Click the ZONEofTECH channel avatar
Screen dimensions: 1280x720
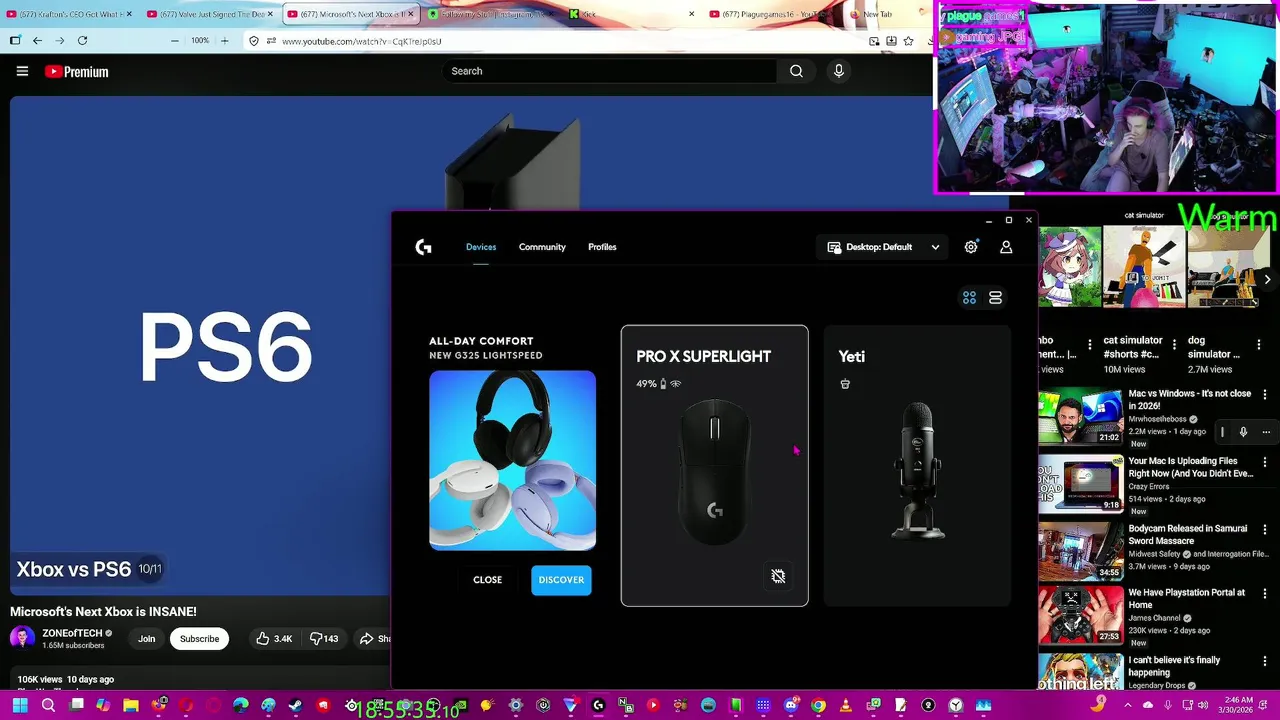[22, 638]
